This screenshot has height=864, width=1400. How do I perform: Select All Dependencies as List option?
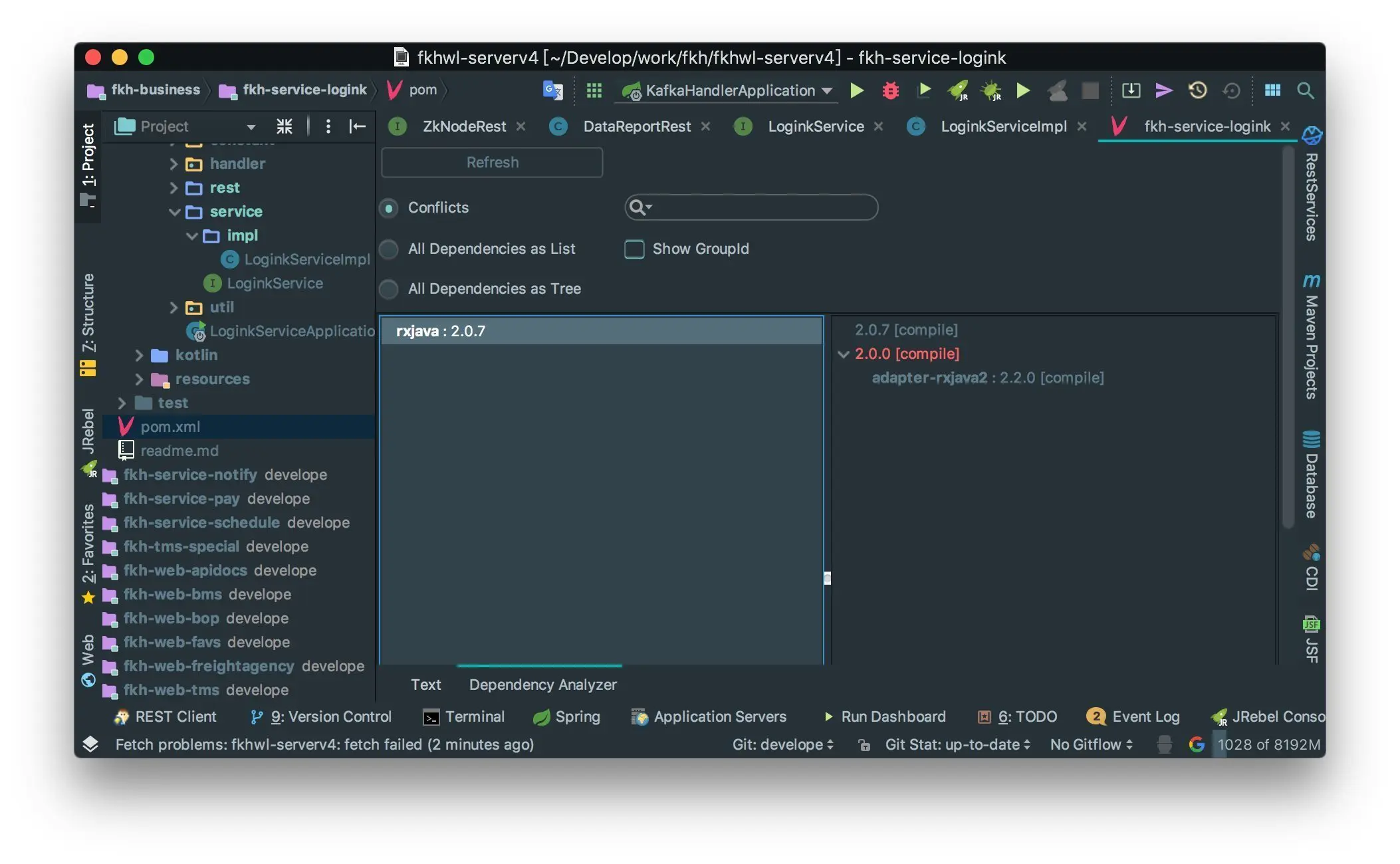click(x=389, y=249)
